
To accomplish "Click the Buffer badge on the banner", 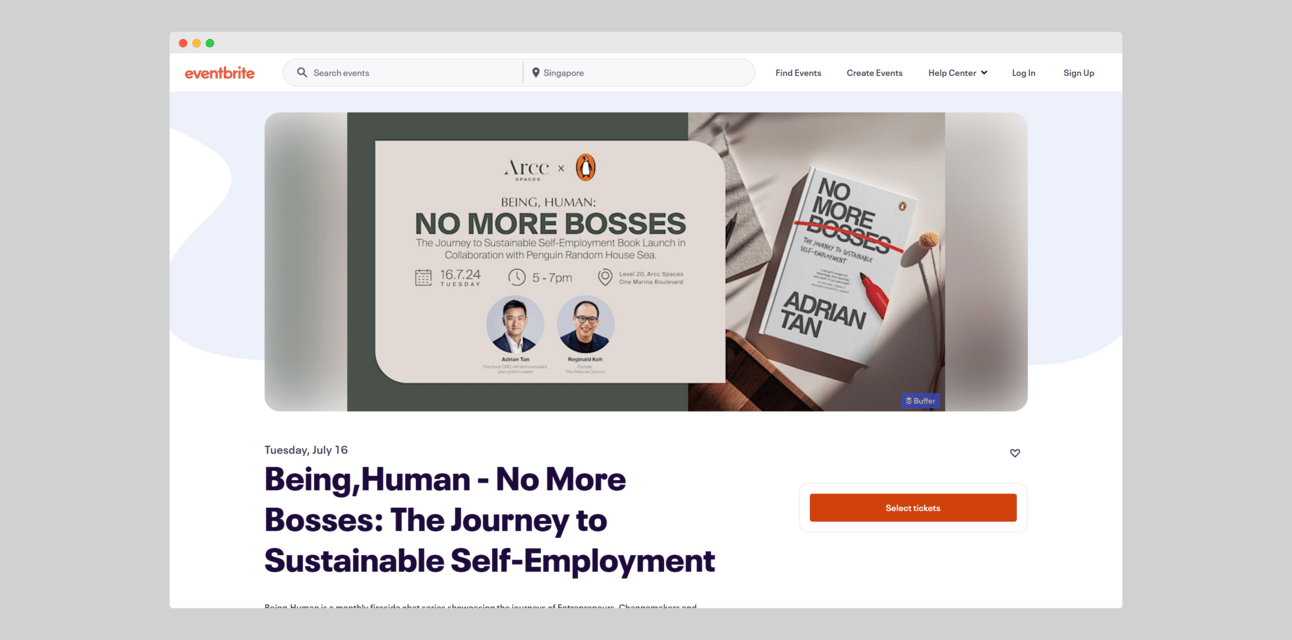I will pos(920,401).
